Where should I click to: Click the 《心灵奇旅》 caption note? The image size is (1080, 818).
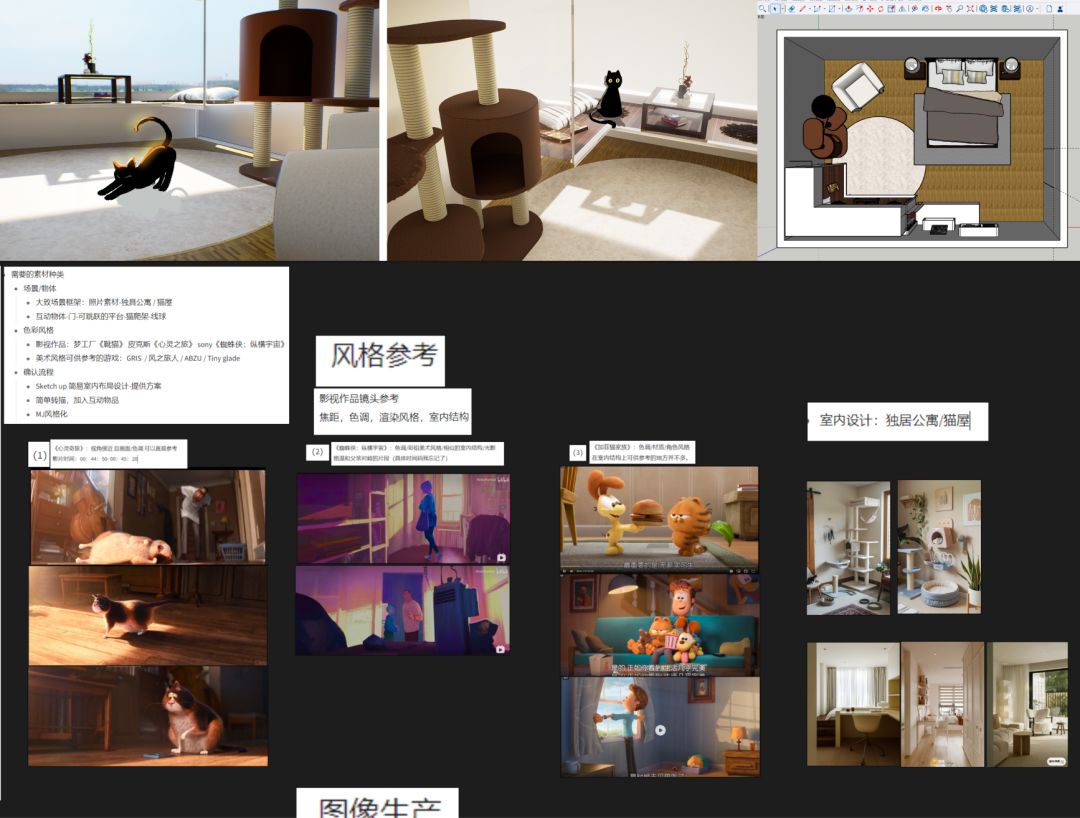(x=118, y=453)
